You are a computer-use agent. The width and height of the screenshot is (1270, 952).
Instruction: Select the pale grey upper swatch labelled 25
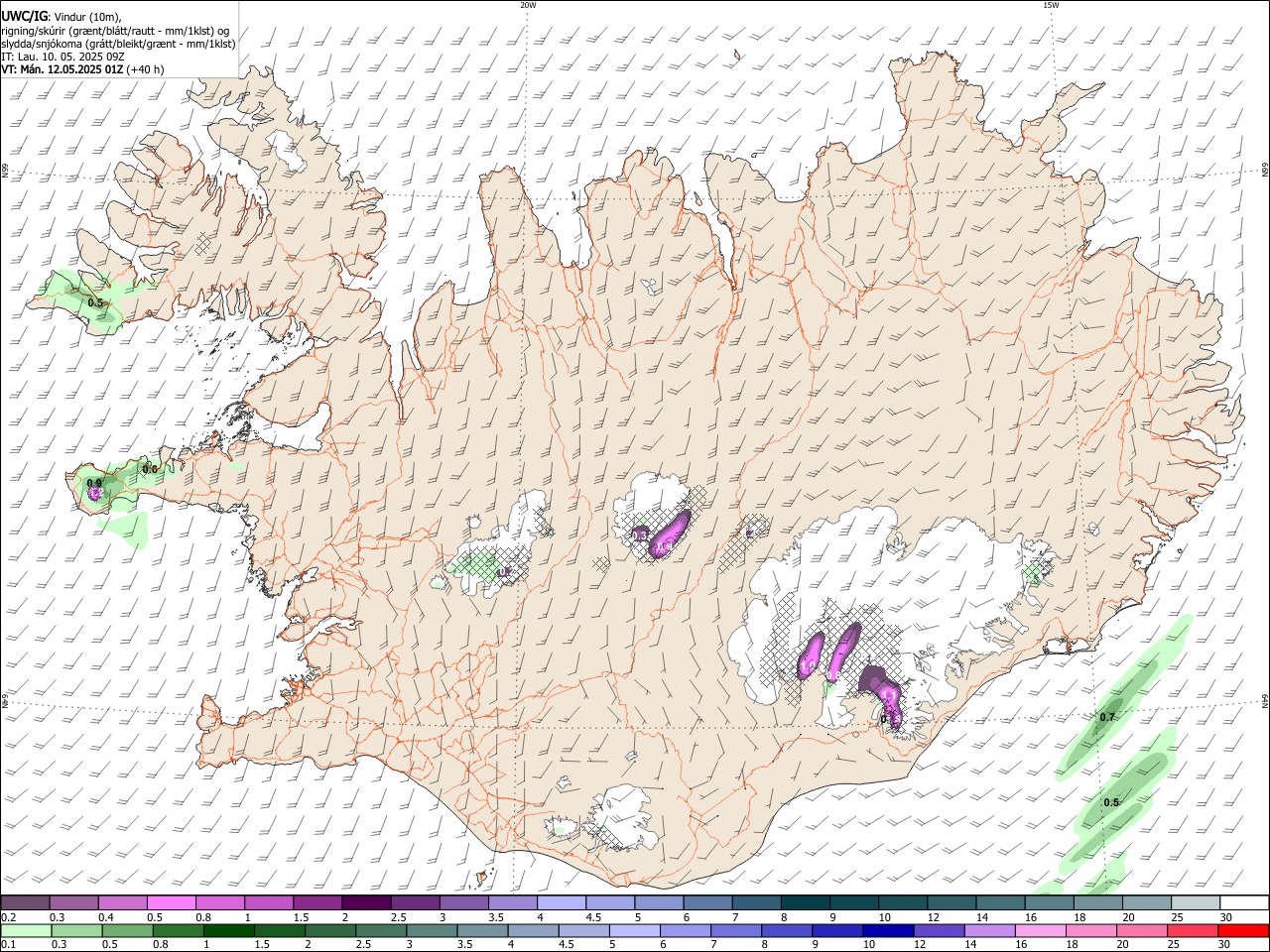1196,902
